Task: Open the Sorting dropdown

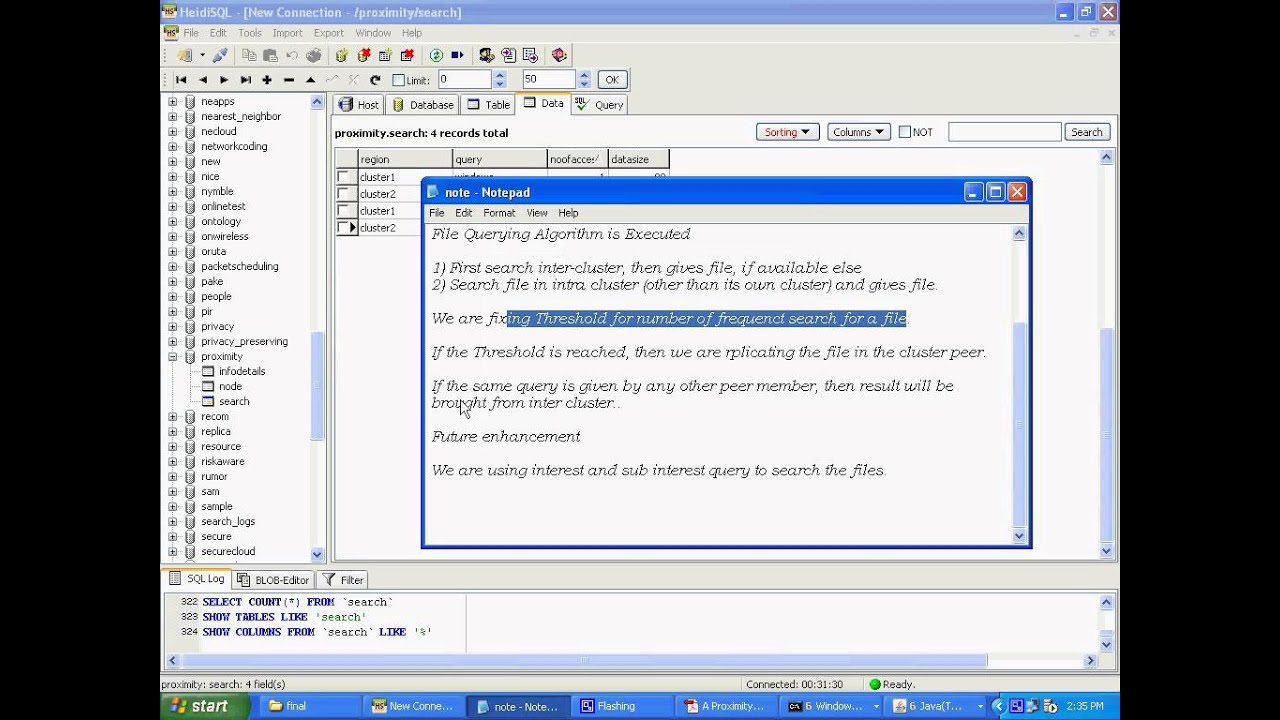Action: 788,132
